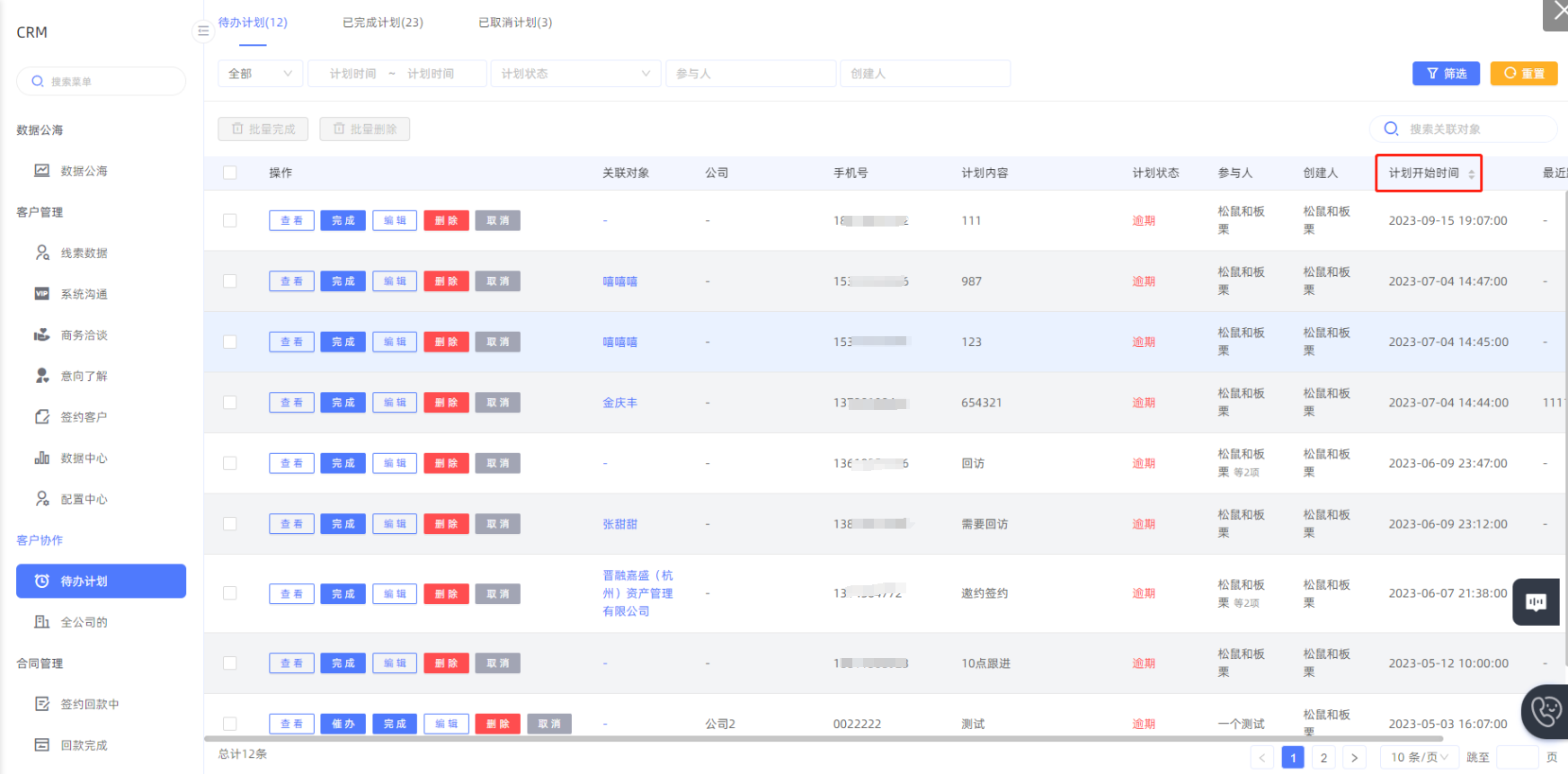Switch to the 已取消计划(3) tab
This screenshot has height=774, width=1568.
pyautogui.click(x=515, y=22)
